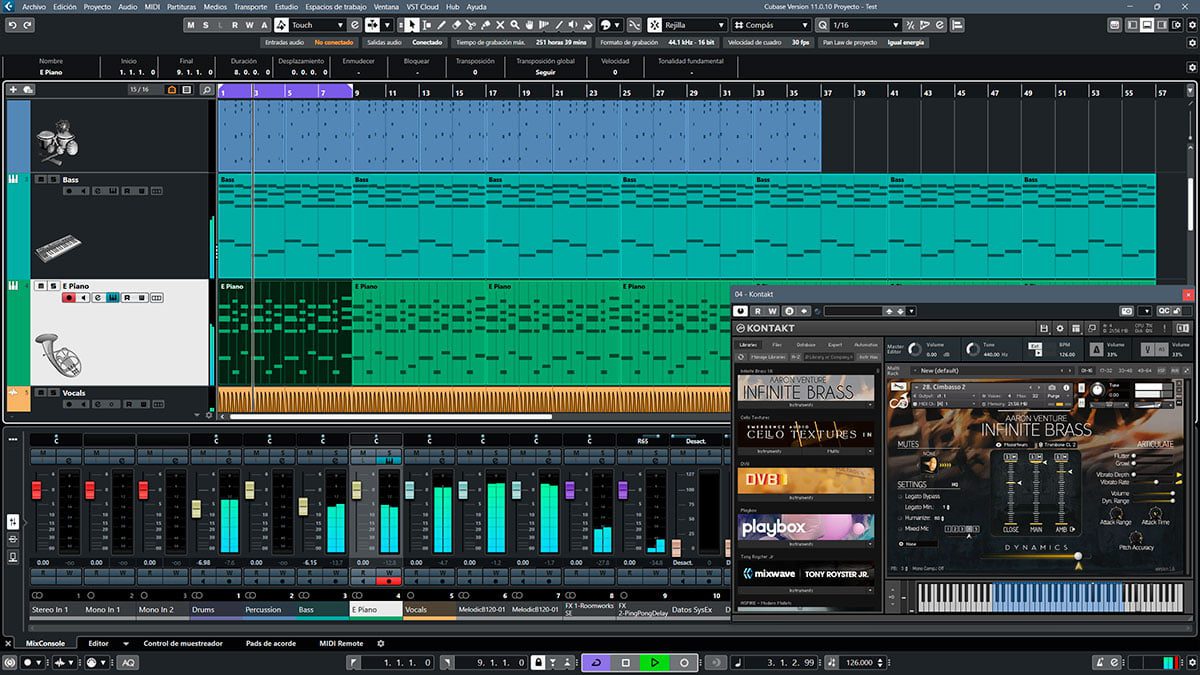The width and height of the screenshot is (1200, 675).
Task: Select the Mute X tool
Action: click(500, 25)
